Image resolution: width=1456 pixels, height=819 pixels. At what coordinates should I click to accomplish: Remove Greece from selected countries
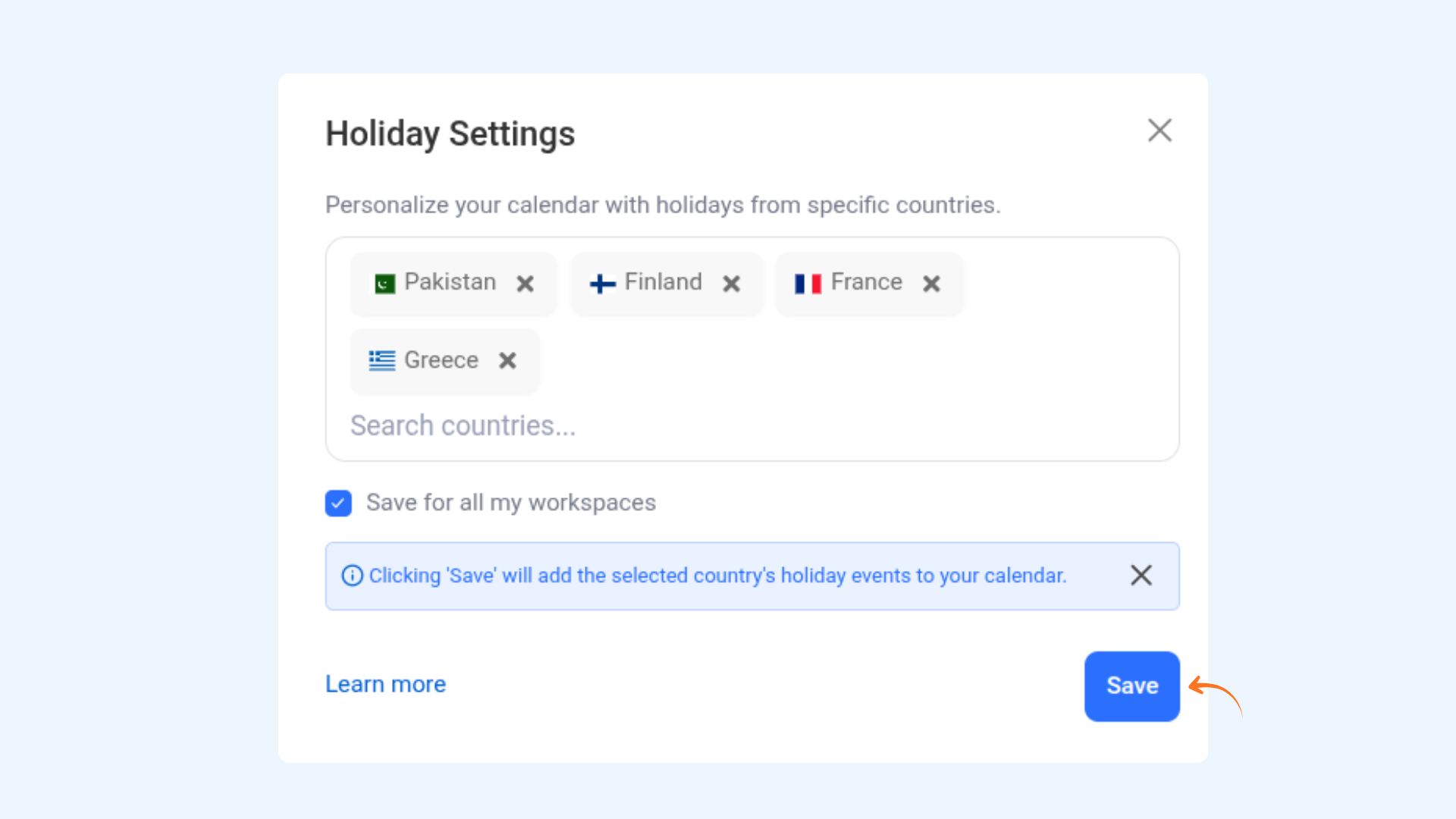tap(507, 360)
